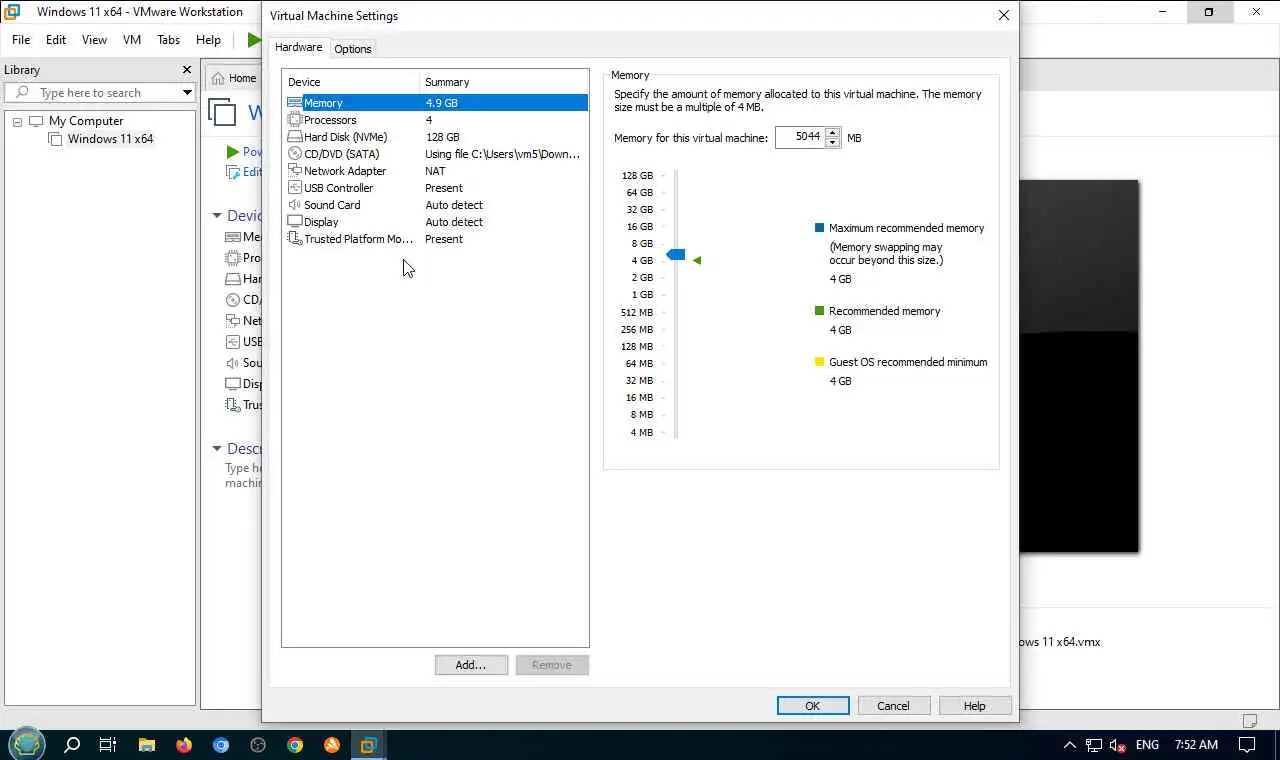Image resolution: width=1280 pixels, height=760 pixels.
Task: Select Windows 11 x64 in Library tree
Action: click(110, 139)
